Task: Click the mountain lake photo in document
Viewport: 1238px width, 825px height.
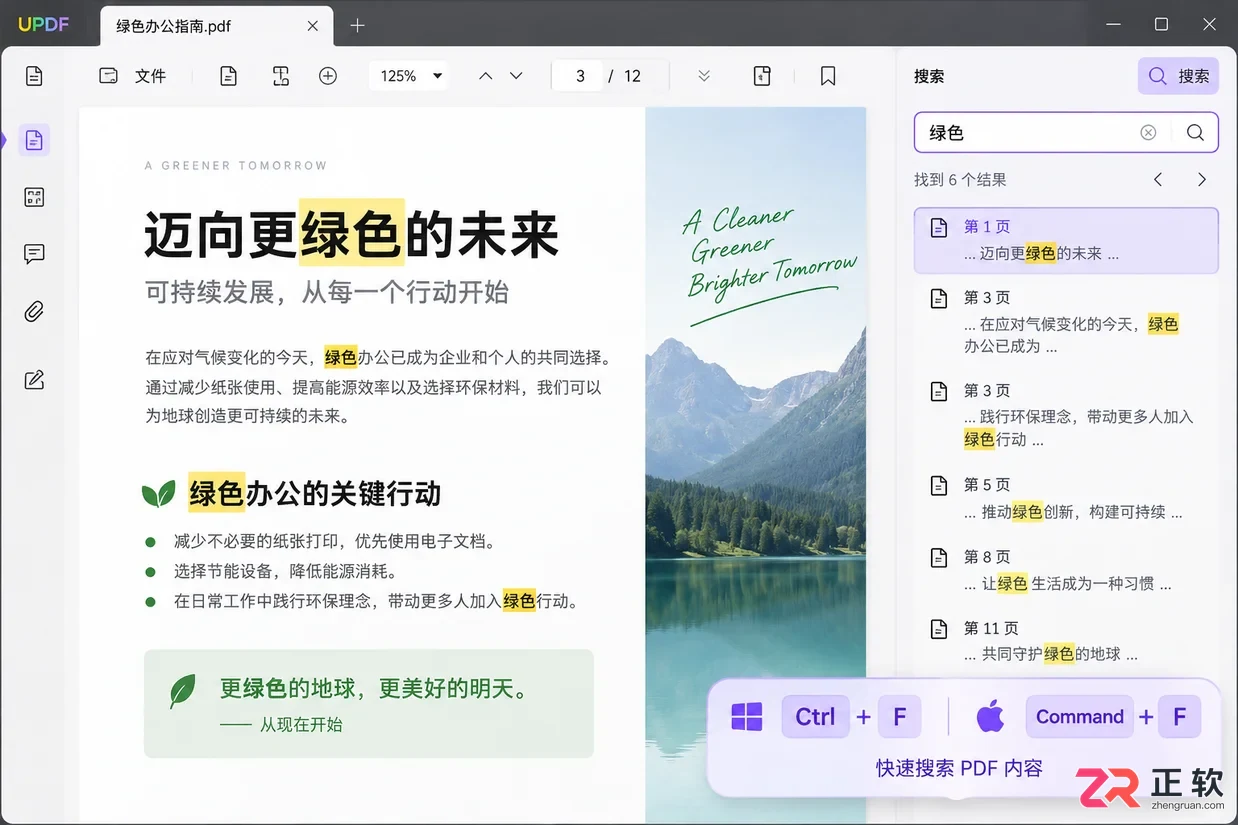Action: point(756,465)
